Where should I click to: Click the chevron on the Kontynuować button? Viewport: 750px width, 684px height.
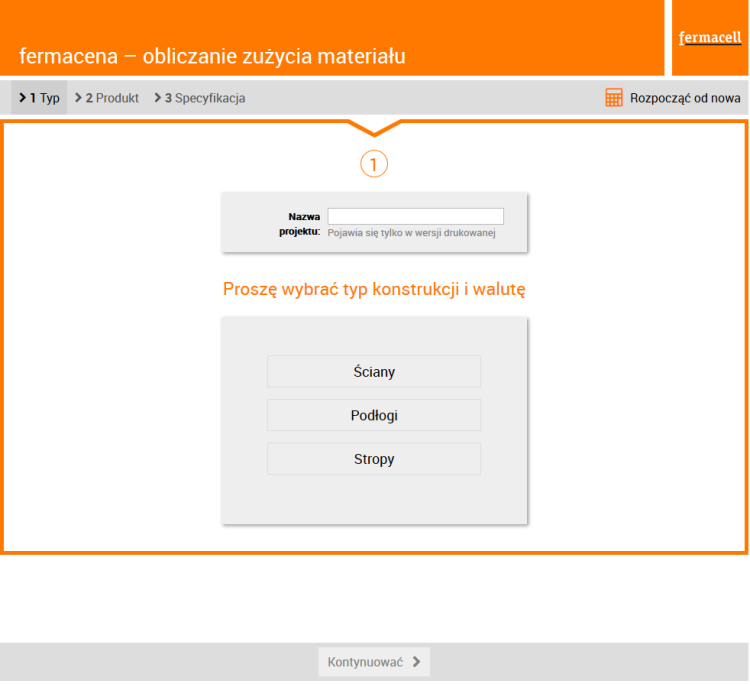(416, 661)
